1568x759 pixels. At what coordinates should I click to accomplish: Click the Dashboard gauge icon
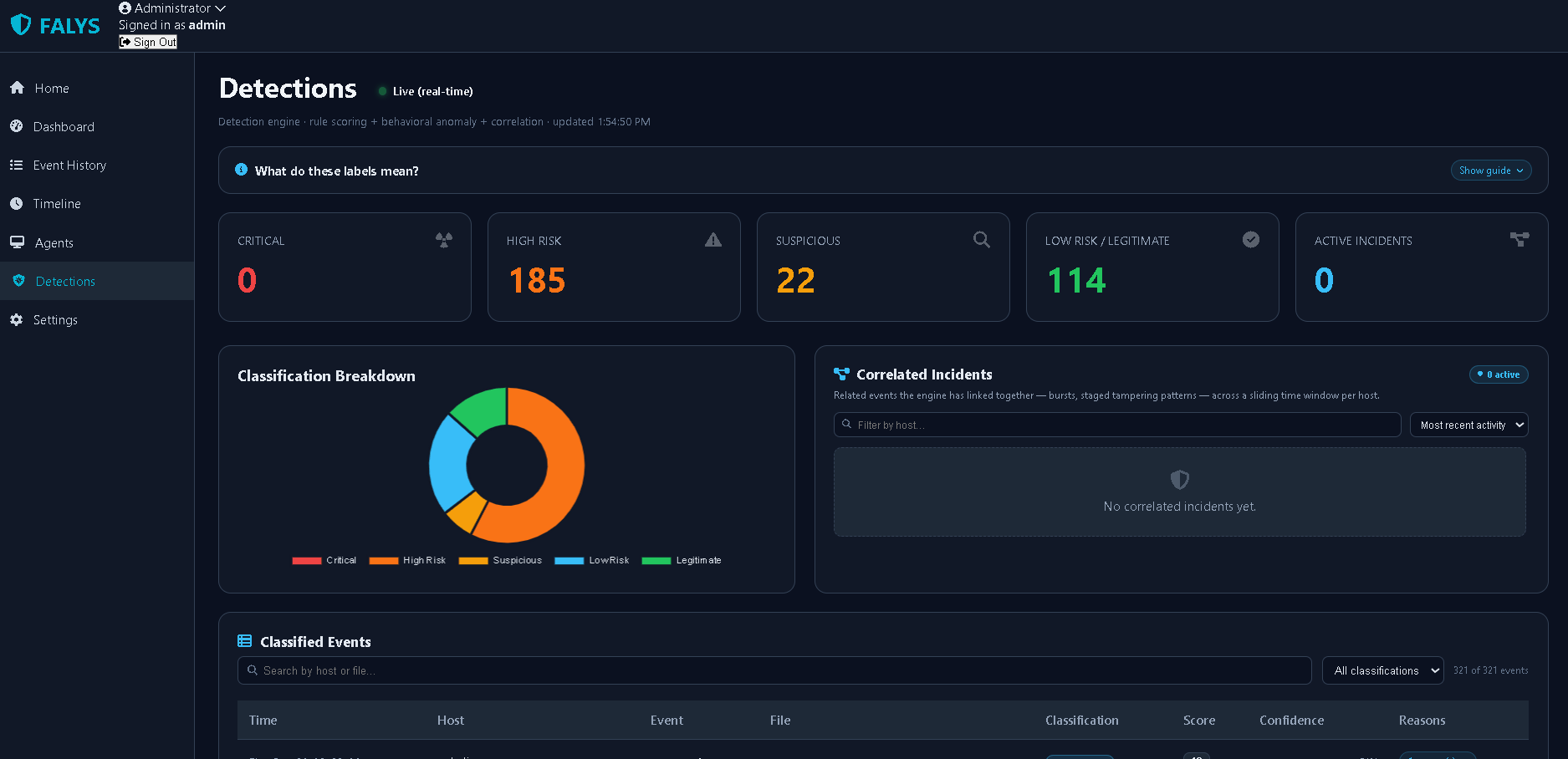[x=17, y=126]
